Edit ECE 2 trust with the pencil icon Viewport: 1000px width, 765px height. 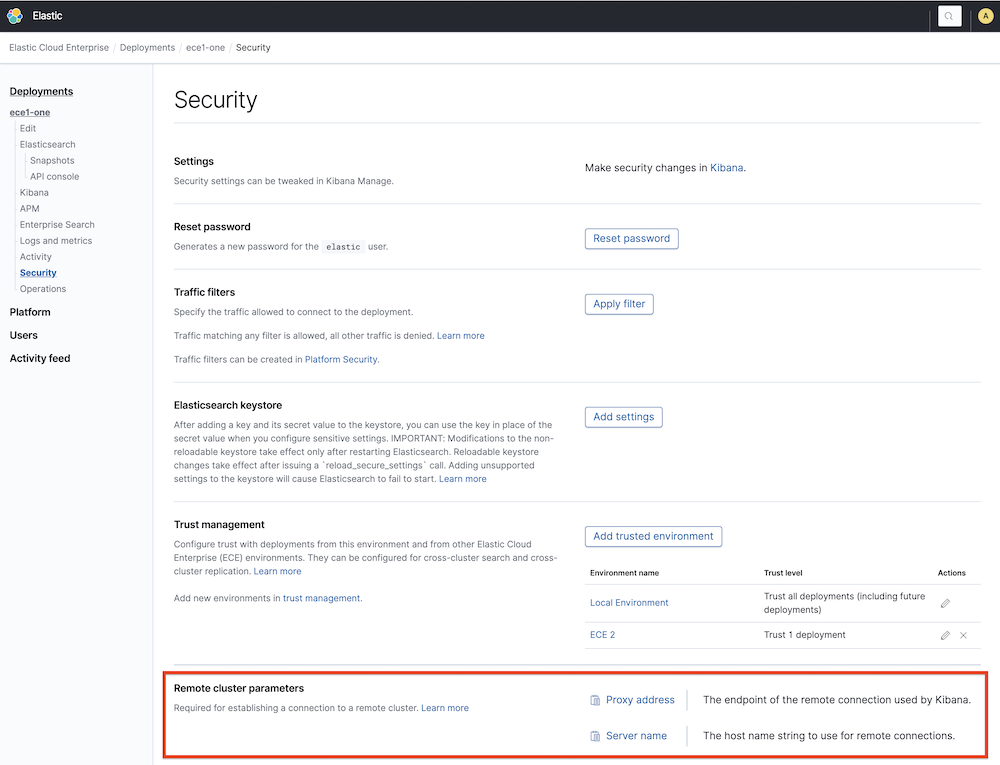(944, 634)
